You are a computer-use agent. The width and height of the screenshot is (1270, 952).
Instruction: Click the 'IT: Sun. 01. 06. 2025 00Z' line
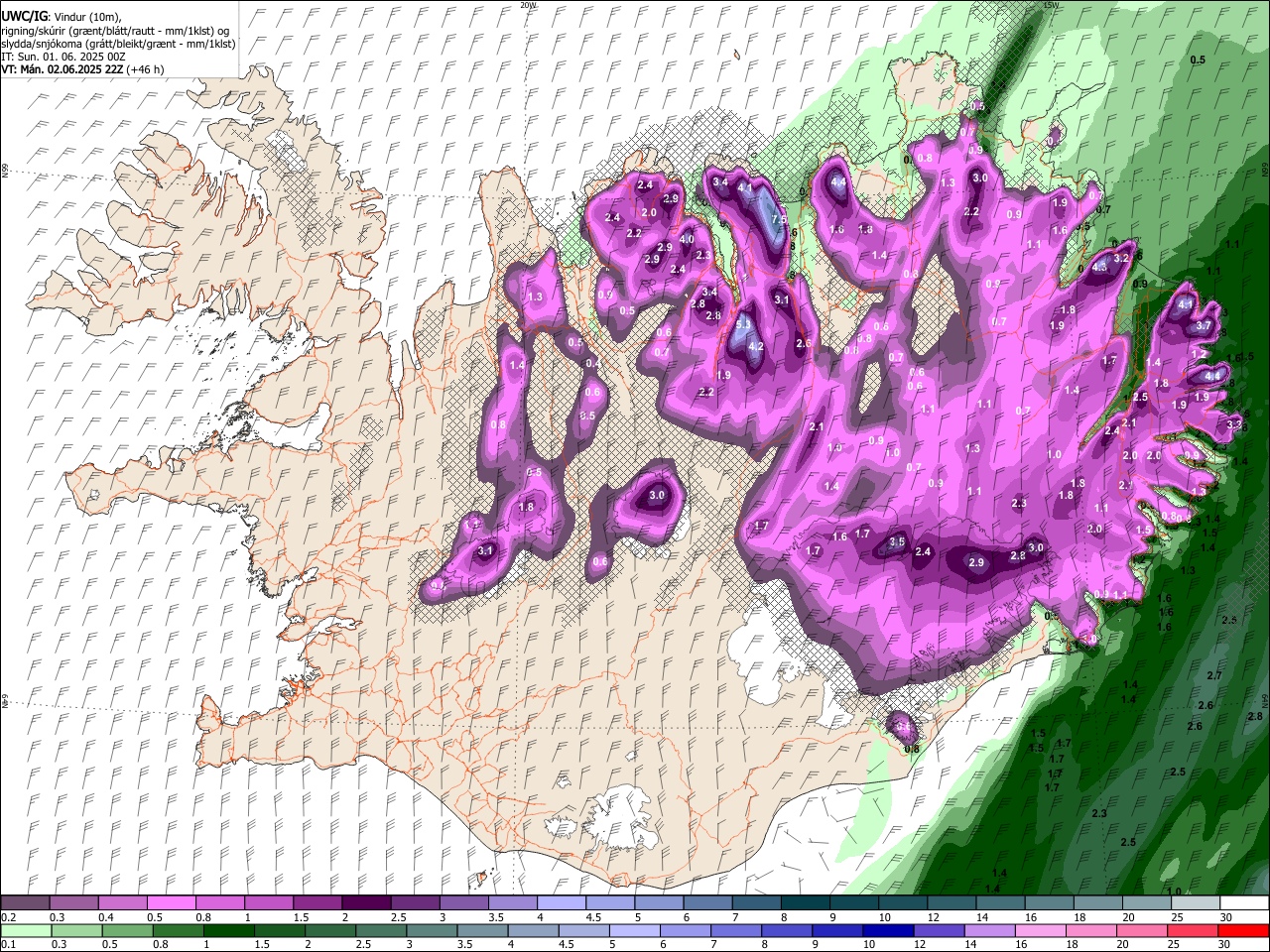(63, 57)
